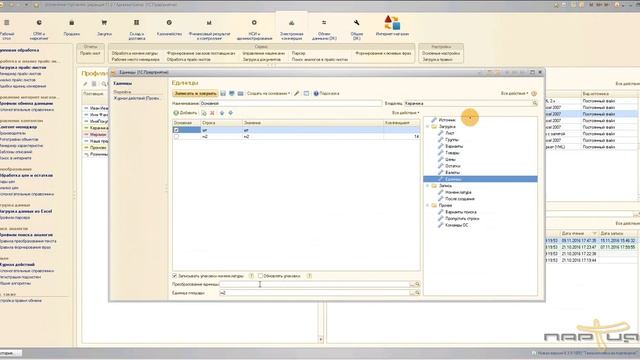
Task: Select После создания item in settings tree
Action: pos(460,199)
